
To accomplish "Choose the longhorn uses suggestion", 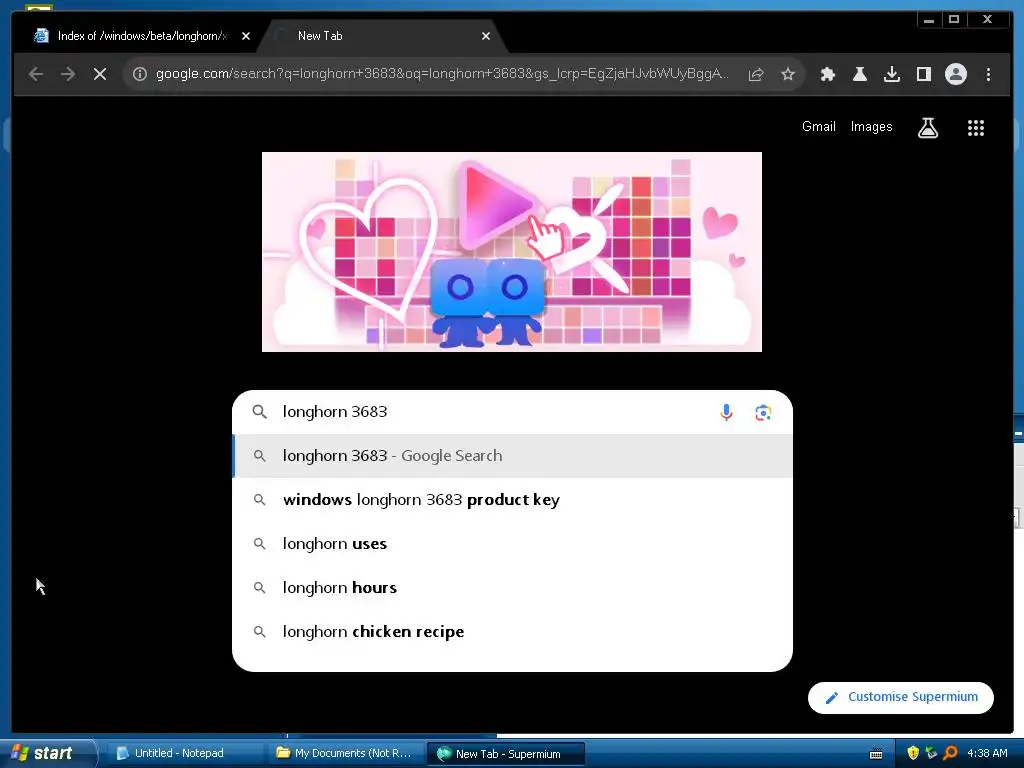I will tap(513, 543).
